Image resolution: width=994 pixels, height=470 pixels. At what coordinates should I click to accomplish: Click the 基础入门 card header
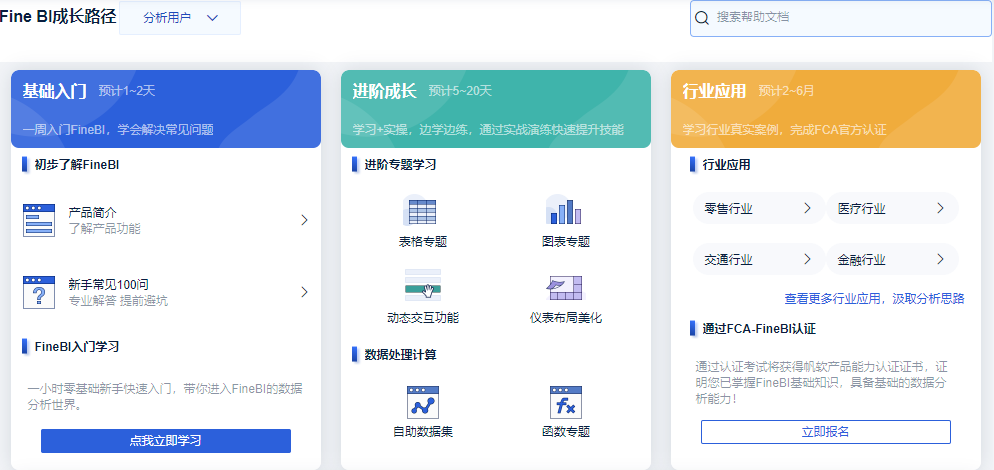click(x=166, y=109)
